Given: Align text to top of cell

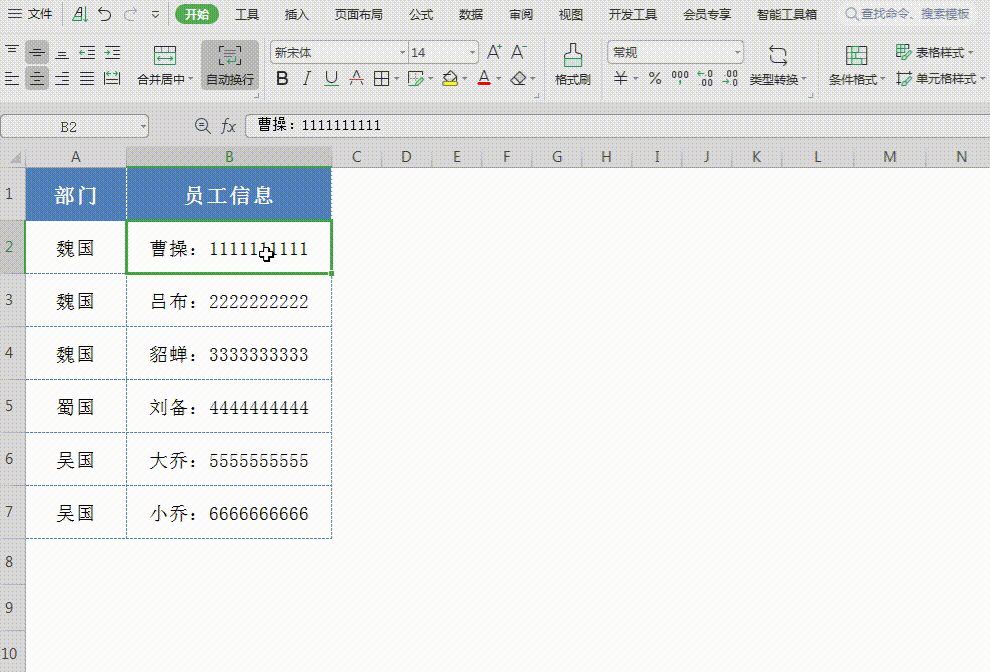Looking at the screenshot, I should pos(12,52).
